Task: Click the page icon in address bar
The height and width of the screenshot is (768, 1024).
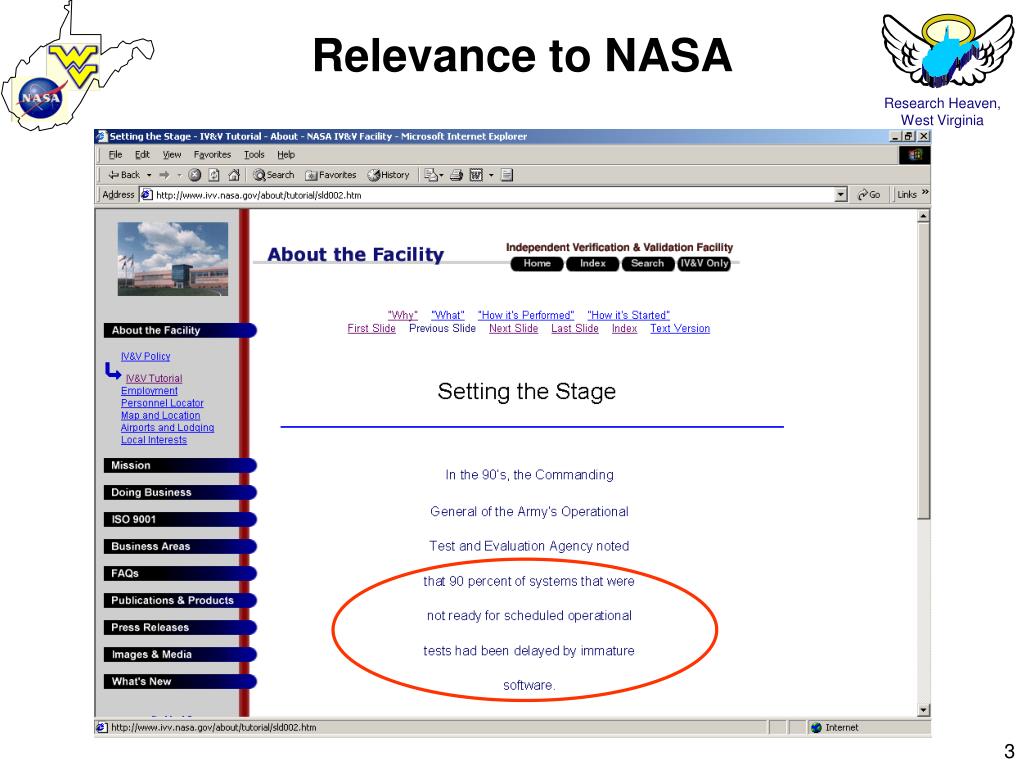Action: [x=147, y=195]
